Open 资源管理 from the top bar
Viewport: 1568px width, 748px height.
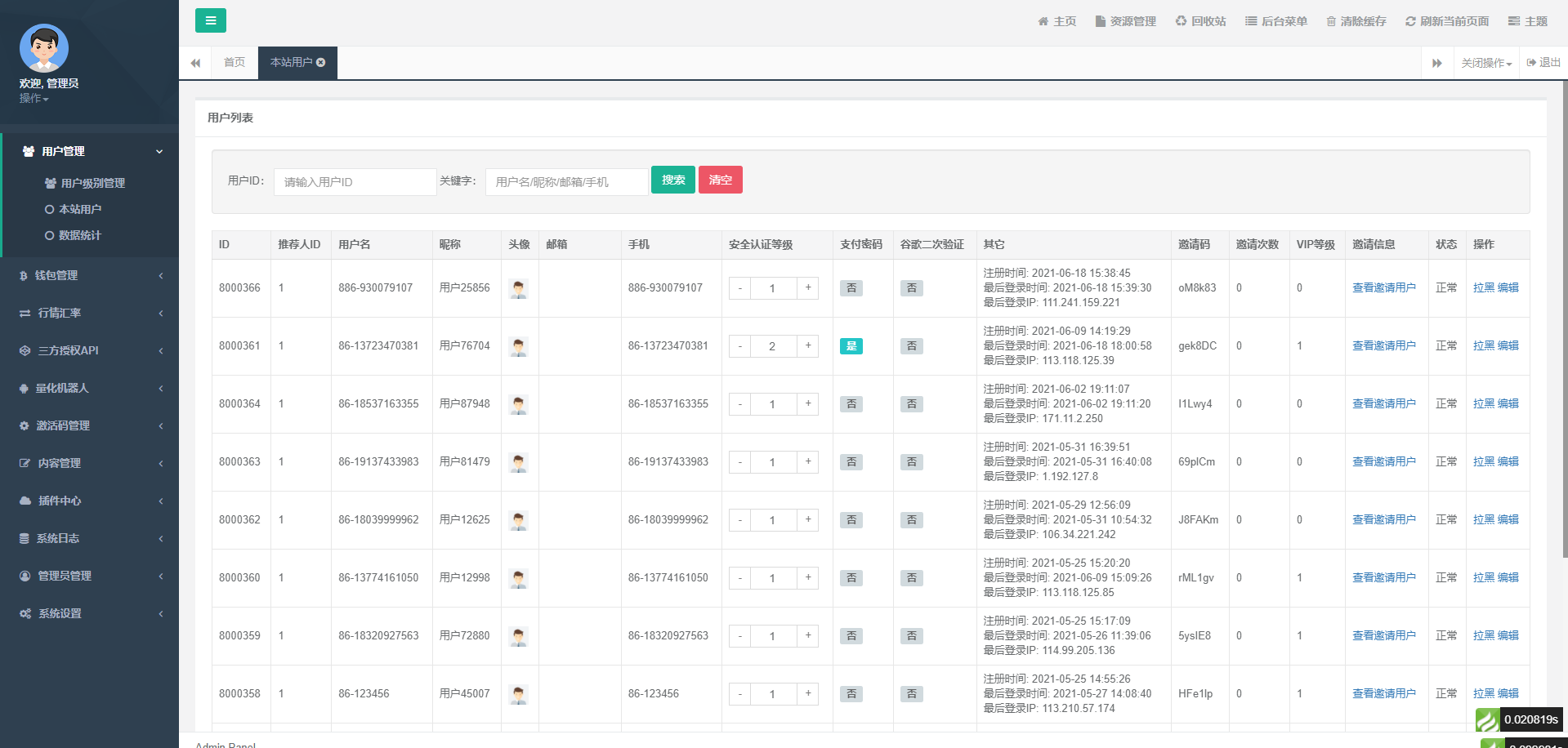pyautogui.click(x=1125, y=20)
